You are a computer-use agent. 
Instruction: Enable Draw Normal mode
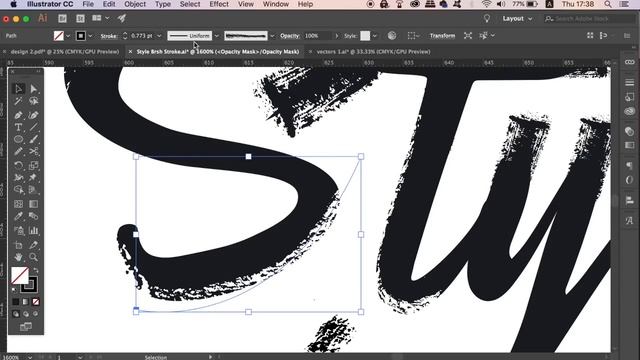(16, 314)
